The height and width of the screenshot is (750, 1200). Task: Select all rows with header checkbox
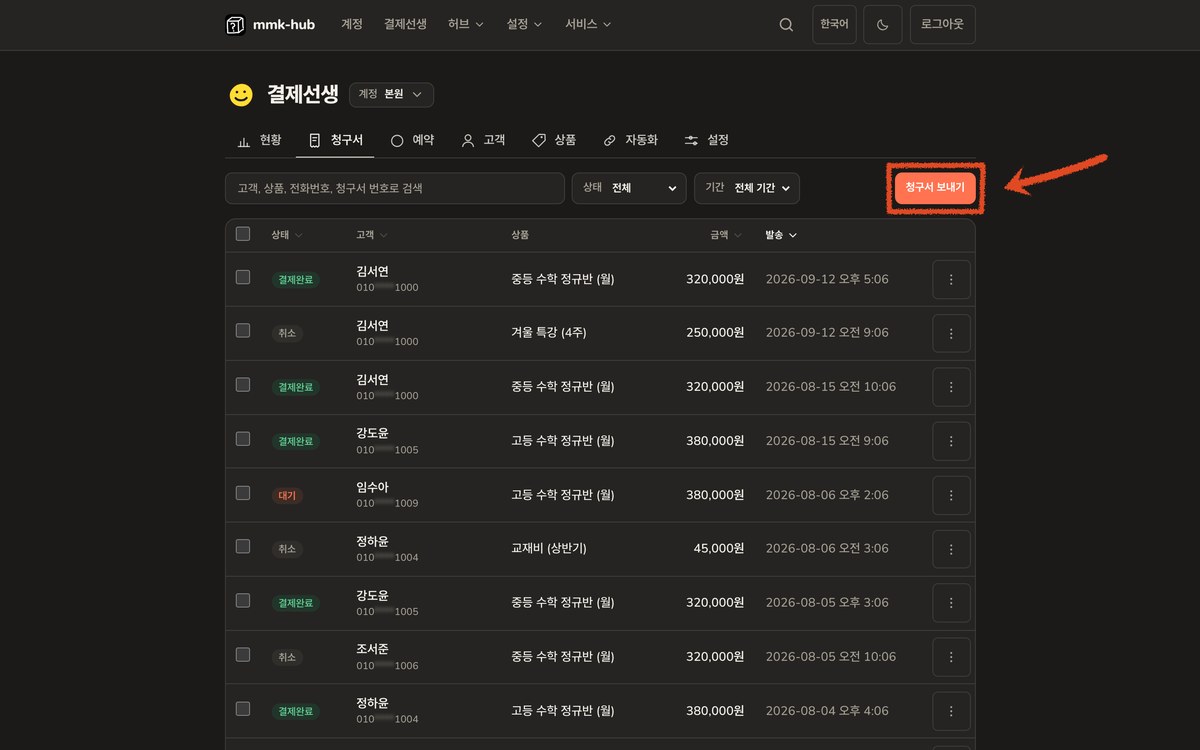(243, 234)
